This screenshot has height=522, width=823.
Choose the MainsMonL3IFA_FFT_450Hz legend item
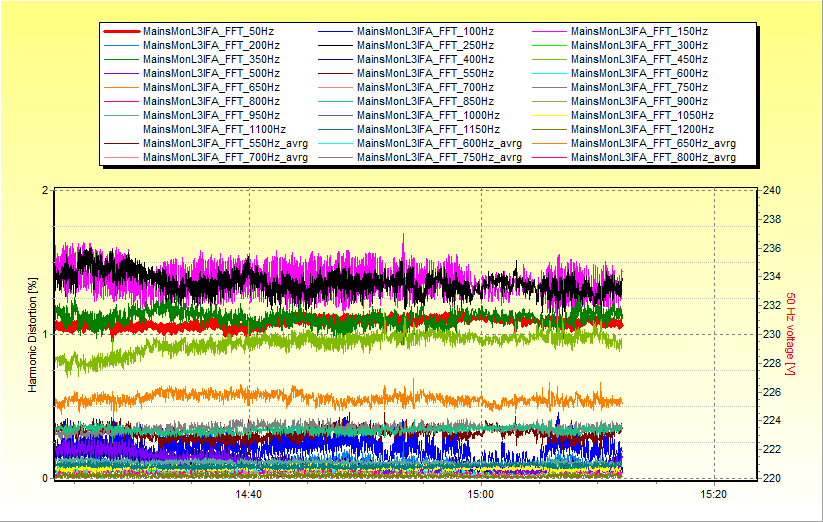[638, 59]
